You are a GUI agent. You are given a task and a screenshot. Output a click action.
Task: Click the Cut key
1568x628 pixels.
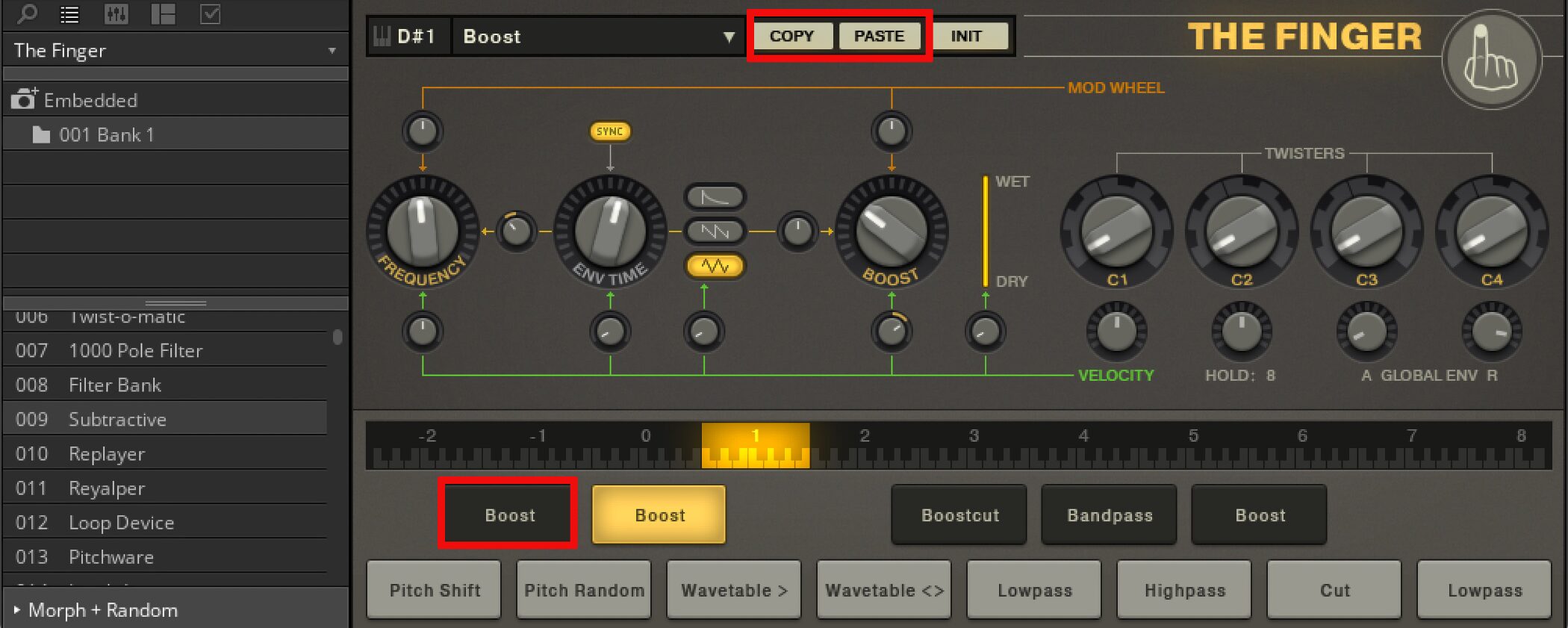pos(1334,590)
